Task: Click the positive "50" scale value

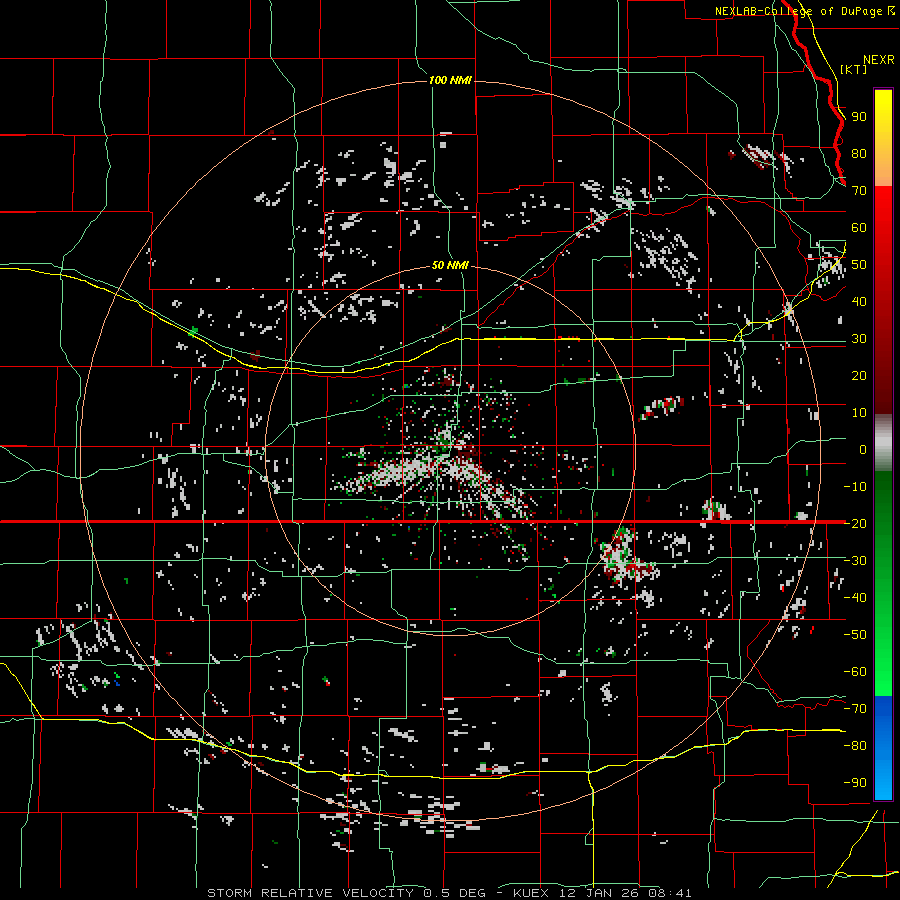Action: click(859, 265)
